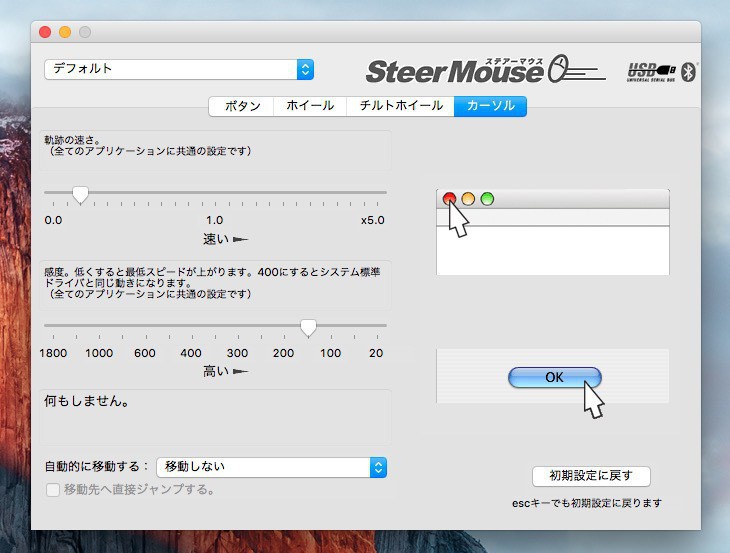Switch to the ホイール tab
Viewport: 730px width, 553px height.
(310, 106)
